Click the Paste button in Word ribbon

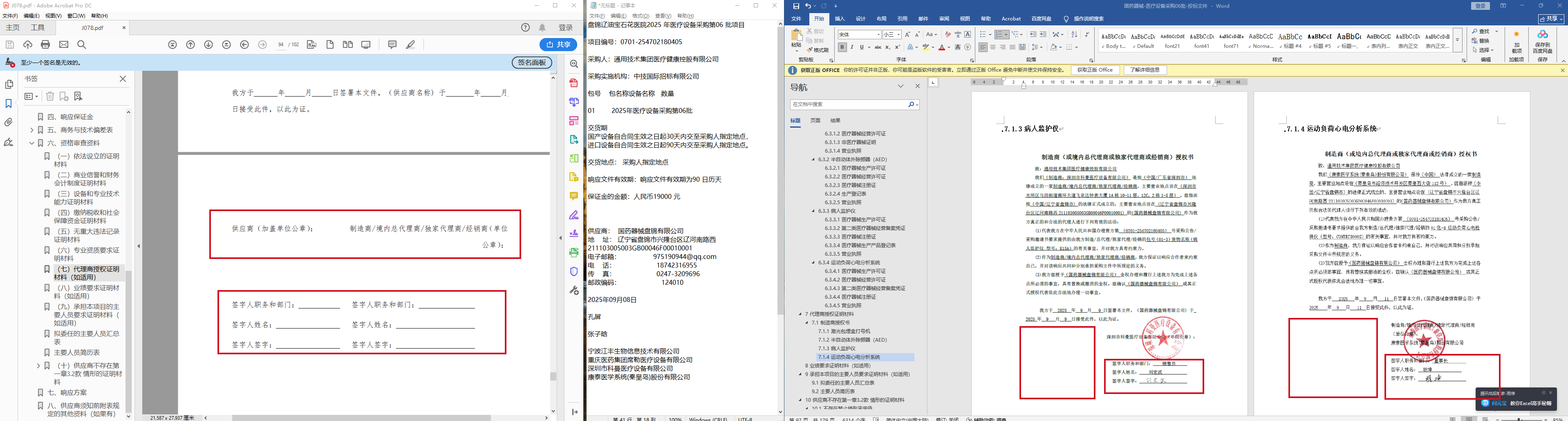click(x=796, y=40)
